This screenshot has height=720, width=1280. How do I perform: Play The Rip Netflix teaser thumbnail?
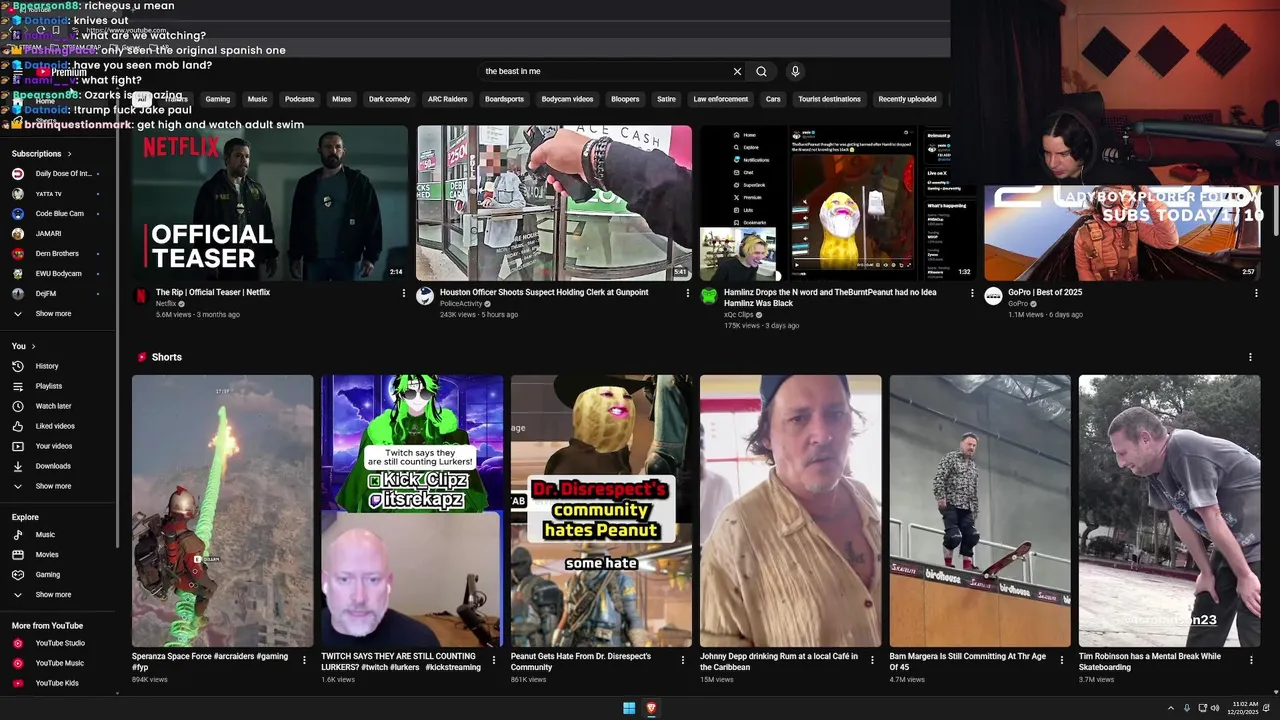click(270, 203)
